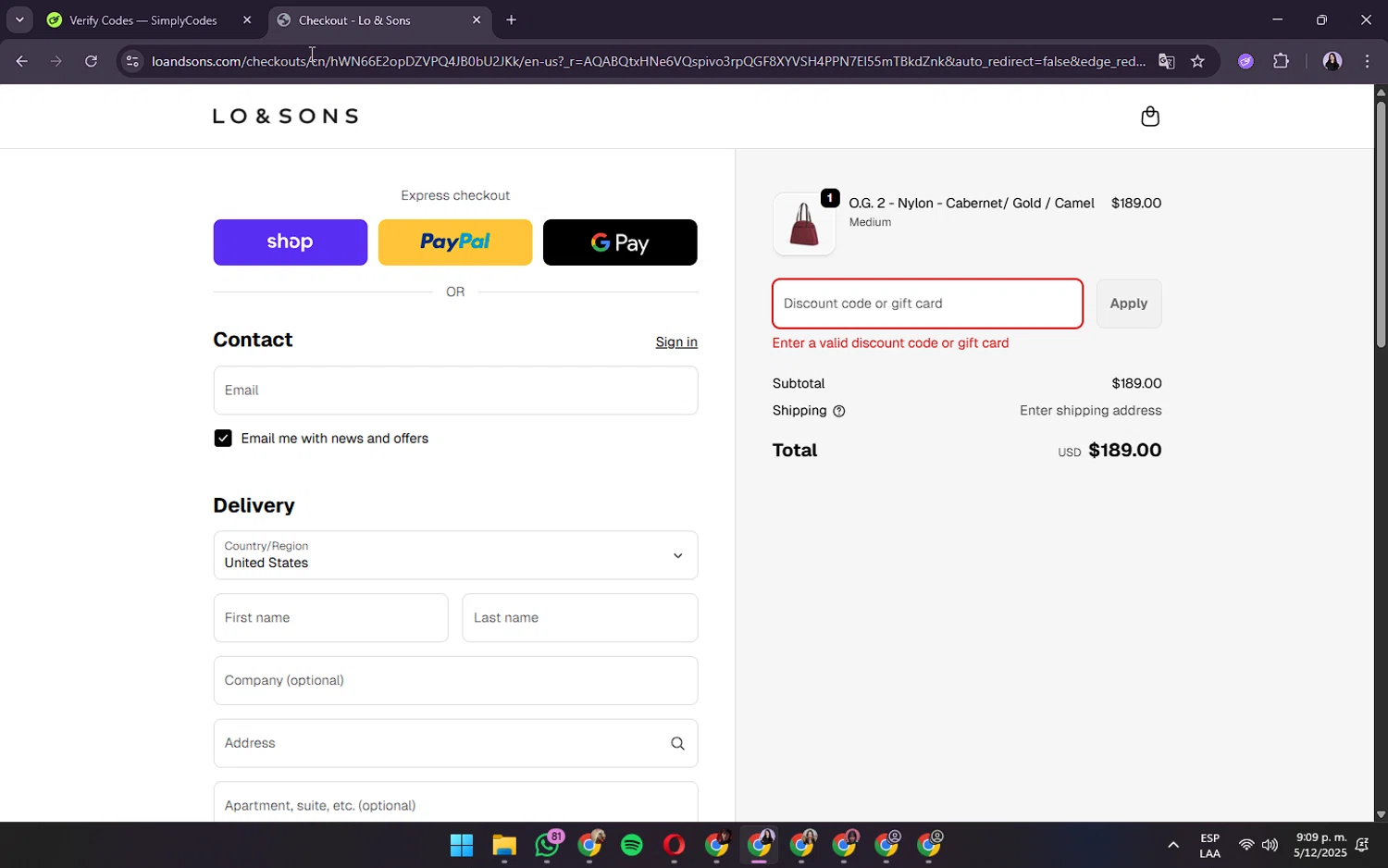Image resolution: width=1388 pixels, height=868 pixels.
Task: Pay with Shop Pay button
Action: [291, 242]
